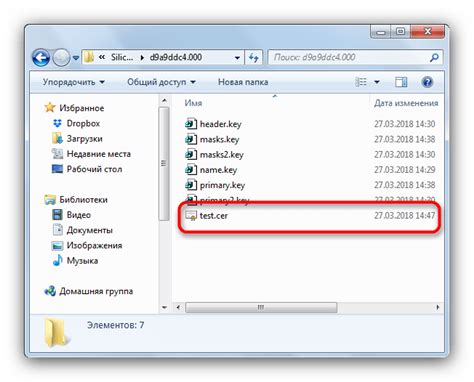
Task: Change view with the view mode icon
Action: (x=361, y=82)
